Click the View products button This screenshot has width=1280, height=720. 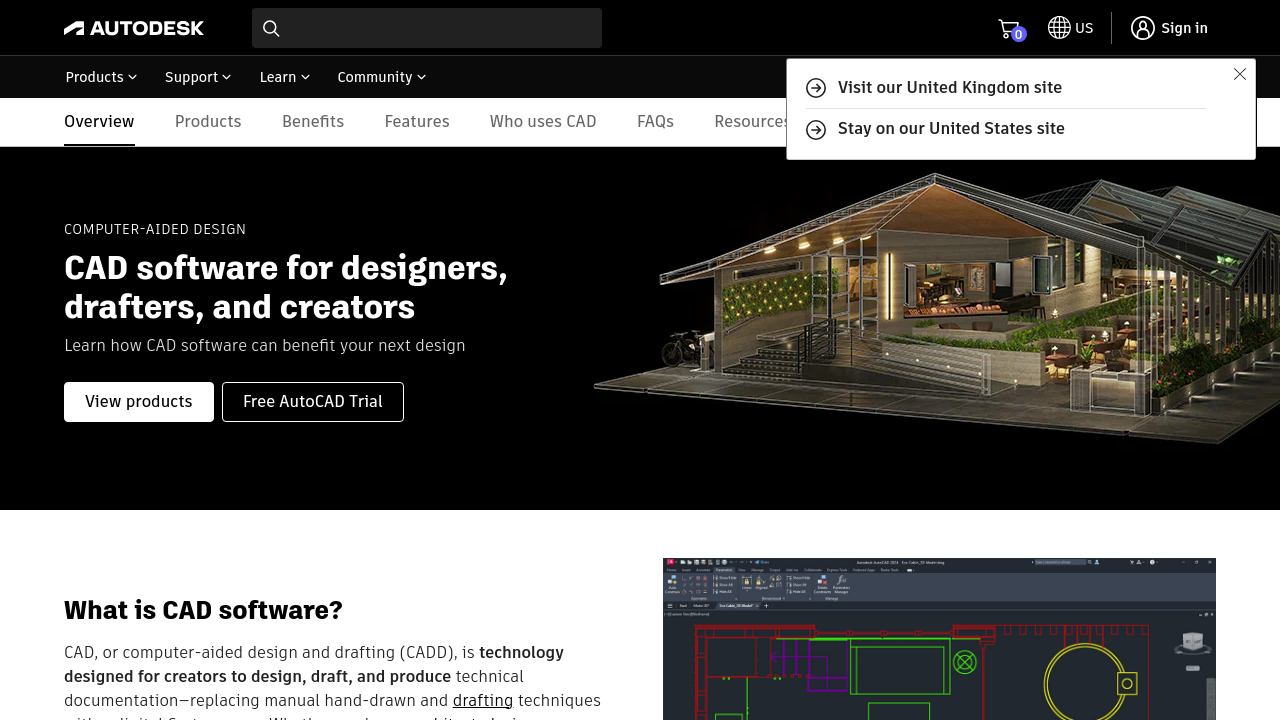(139, 402)
